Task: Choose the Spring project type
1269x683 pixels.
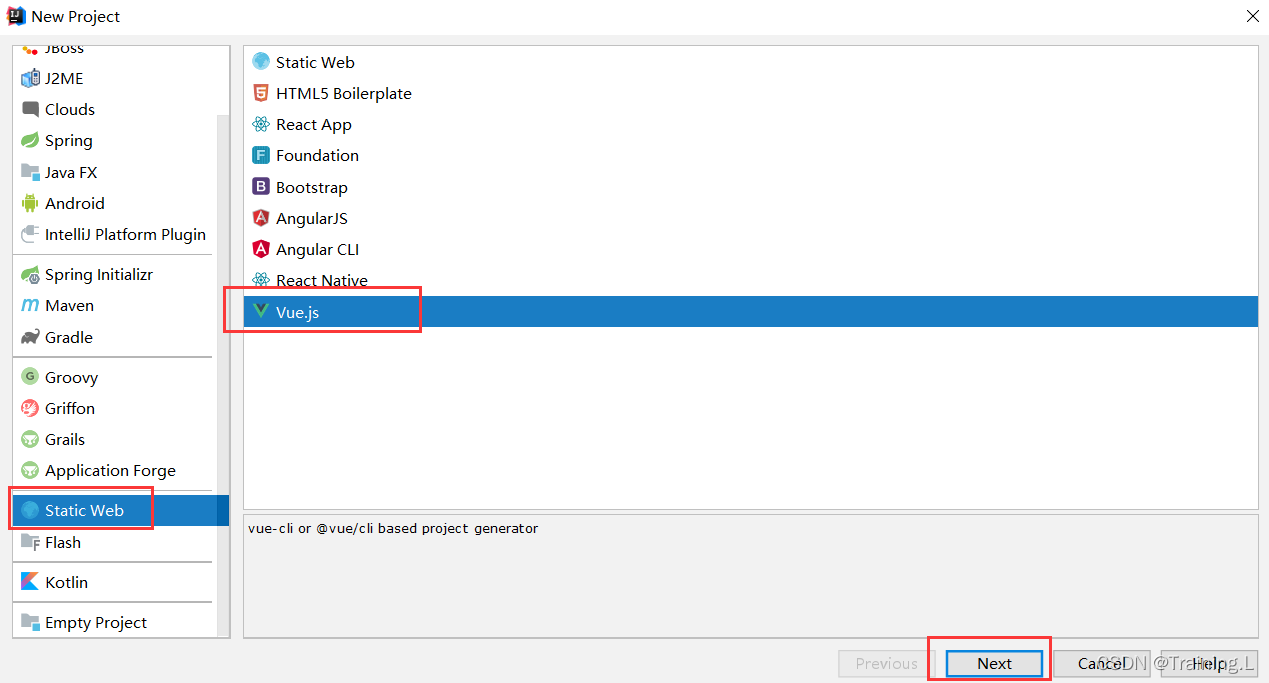Action: (x=69, y=140)
